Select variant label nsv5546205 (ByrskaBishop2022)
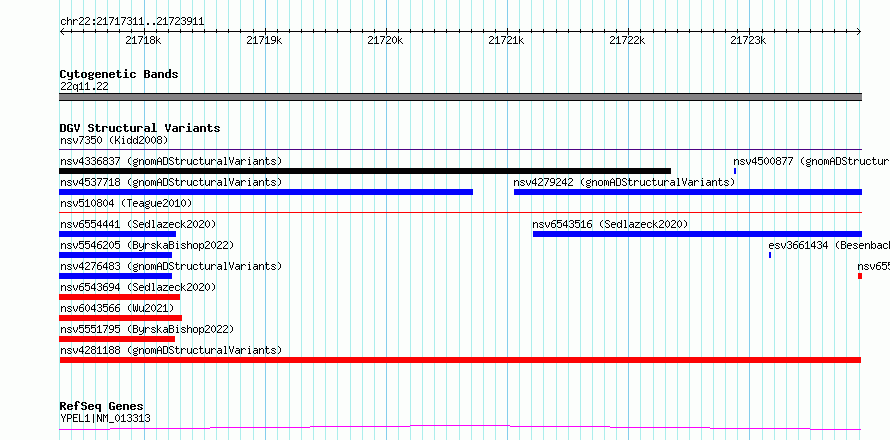The height and width of the screenshot is (440, 890). 147,245
